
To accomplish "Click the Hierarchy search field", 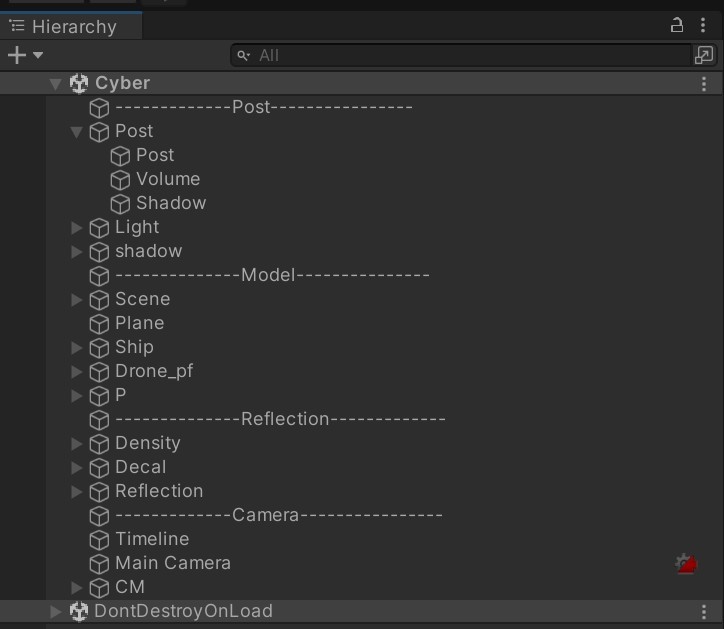I will pos(460,55).
